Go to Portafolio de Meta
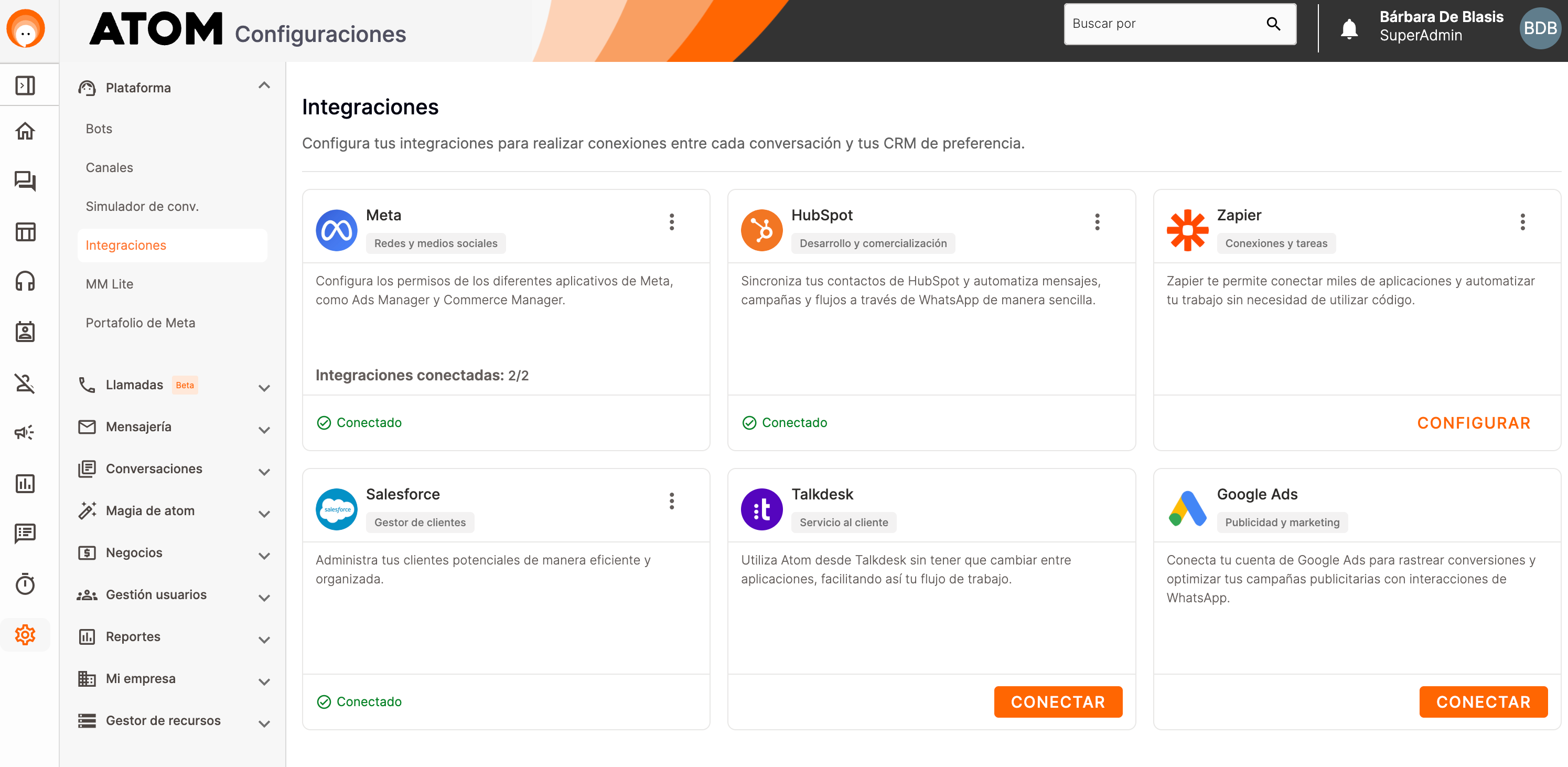 click(x=140, y=323)
